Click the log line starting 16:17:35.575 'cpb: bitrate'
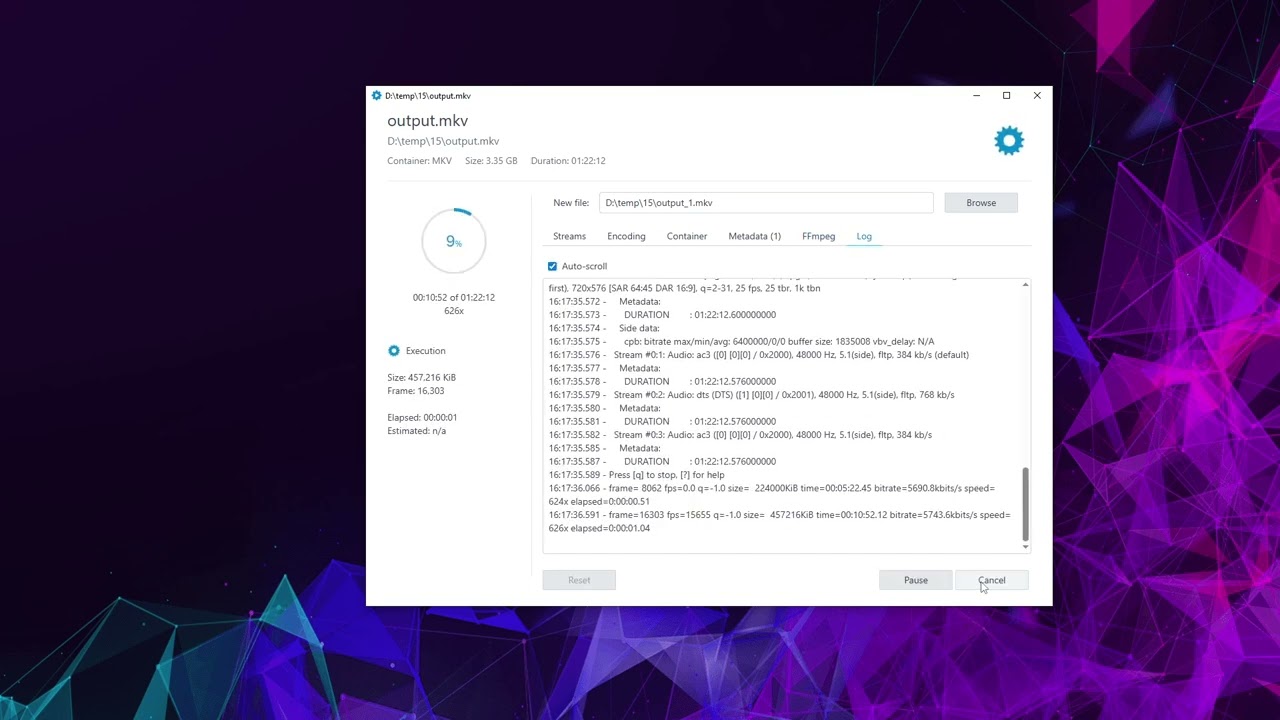 click(x=741, y=341)
